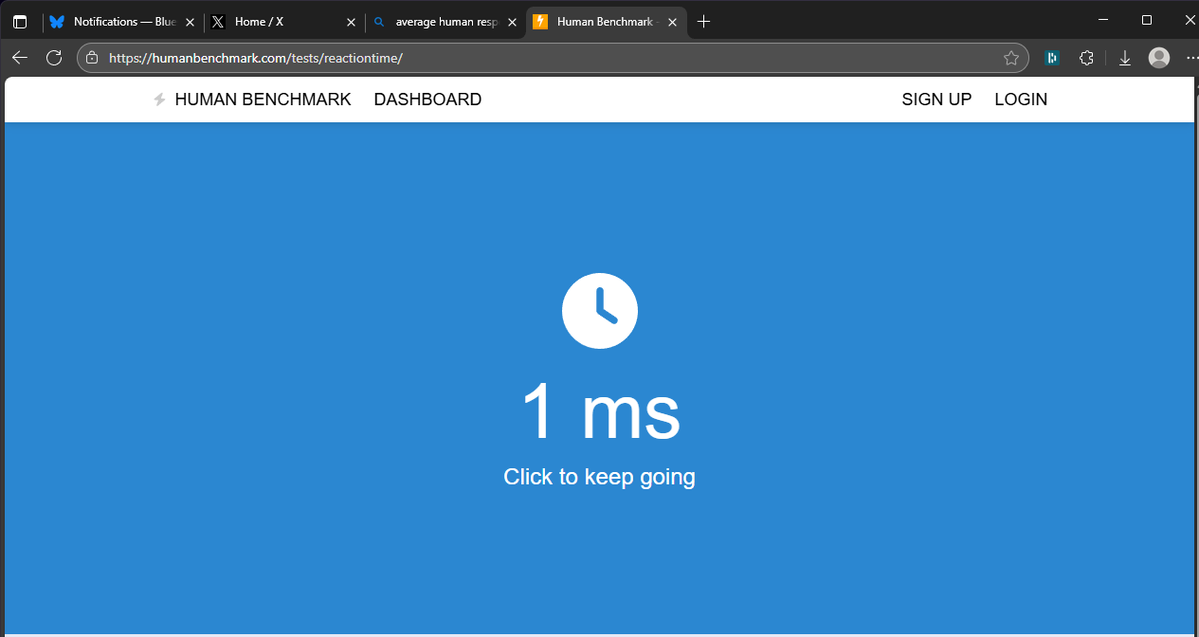
Task: Open the browser profile avatar
Action: tap(1159, 57)
